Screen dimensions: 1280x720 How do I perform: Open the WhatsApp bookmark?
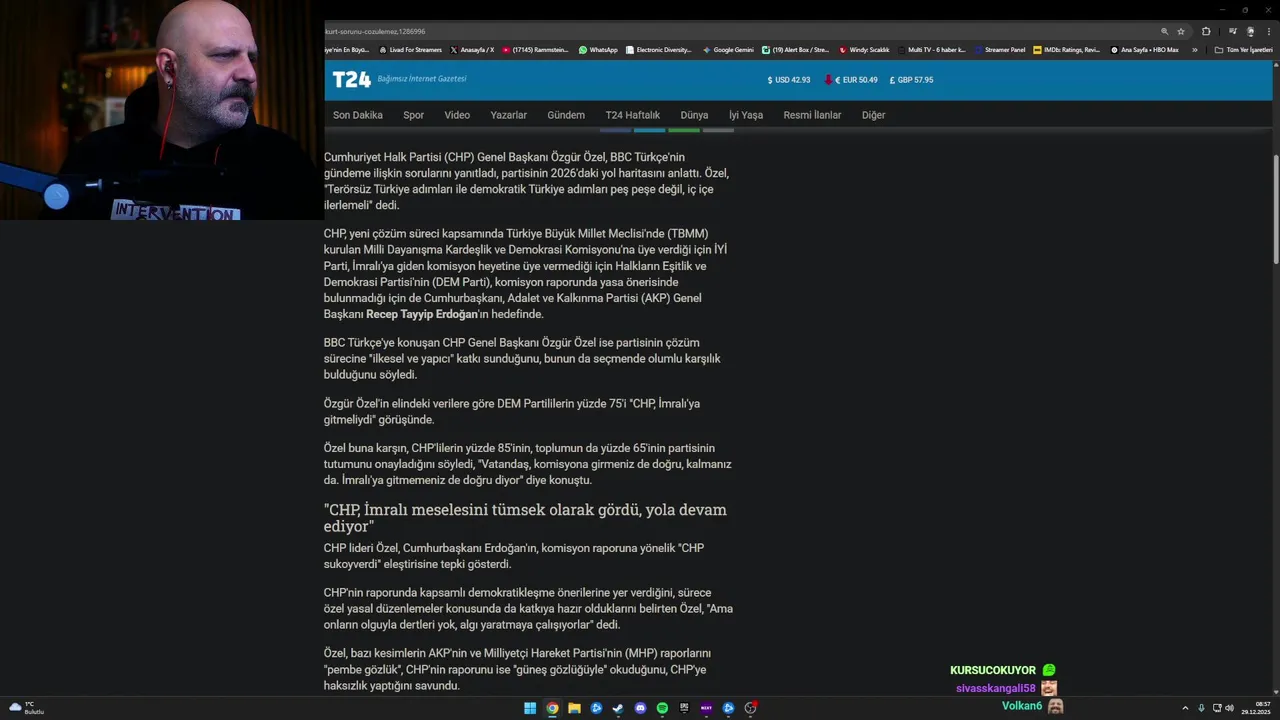point(598,50)
